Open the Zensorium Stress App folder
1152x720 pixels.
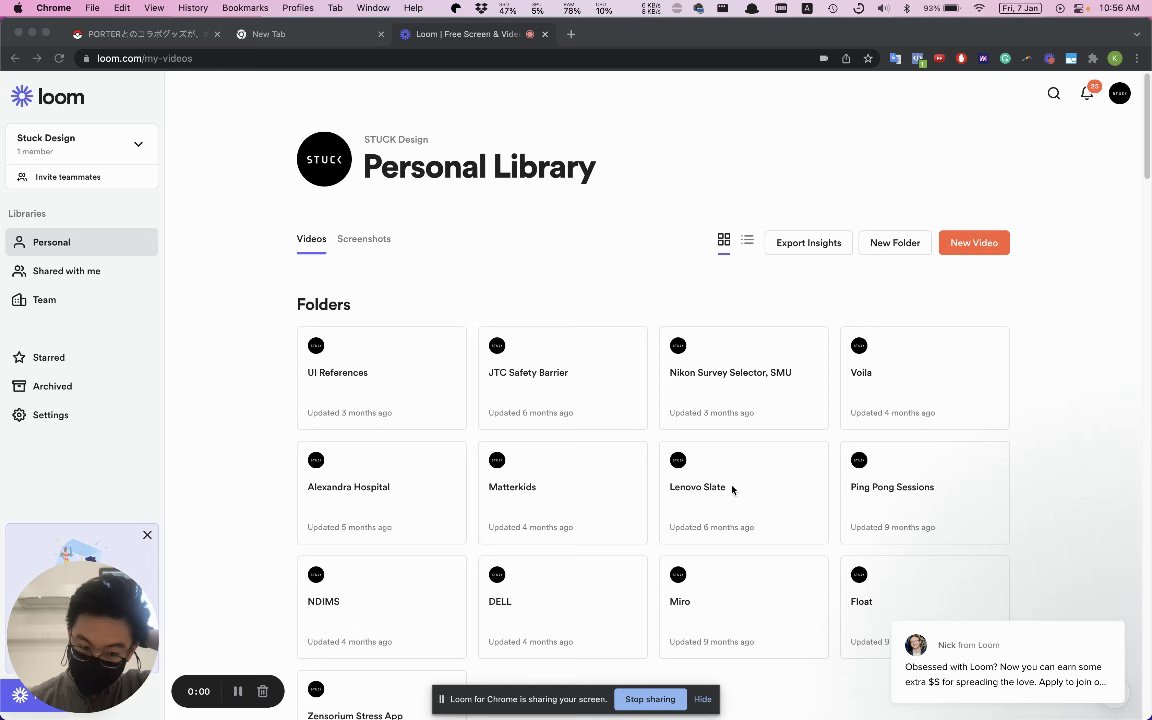pyautogui.click(x=381, y=695)
